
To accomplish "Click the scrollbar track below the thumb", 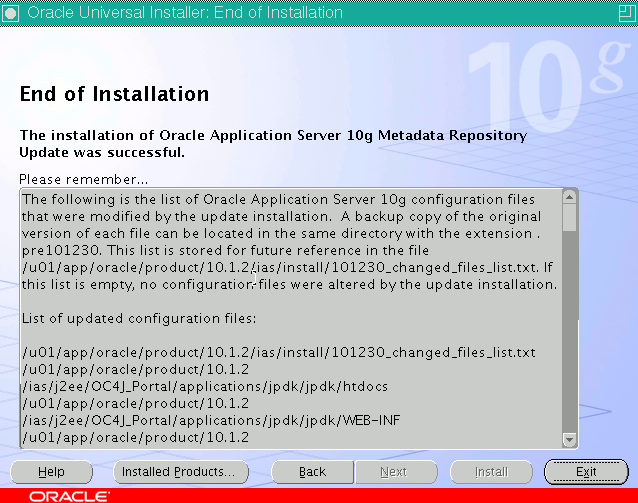I will click(569, 332).
